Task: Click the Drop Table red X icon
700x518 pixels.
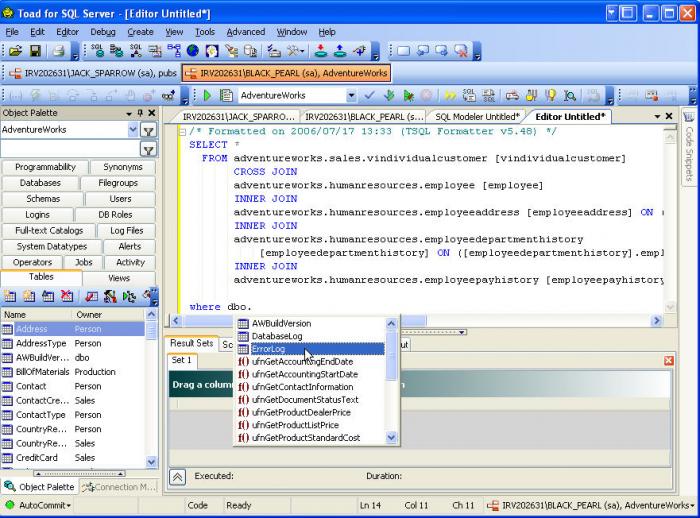Action: 67,297
